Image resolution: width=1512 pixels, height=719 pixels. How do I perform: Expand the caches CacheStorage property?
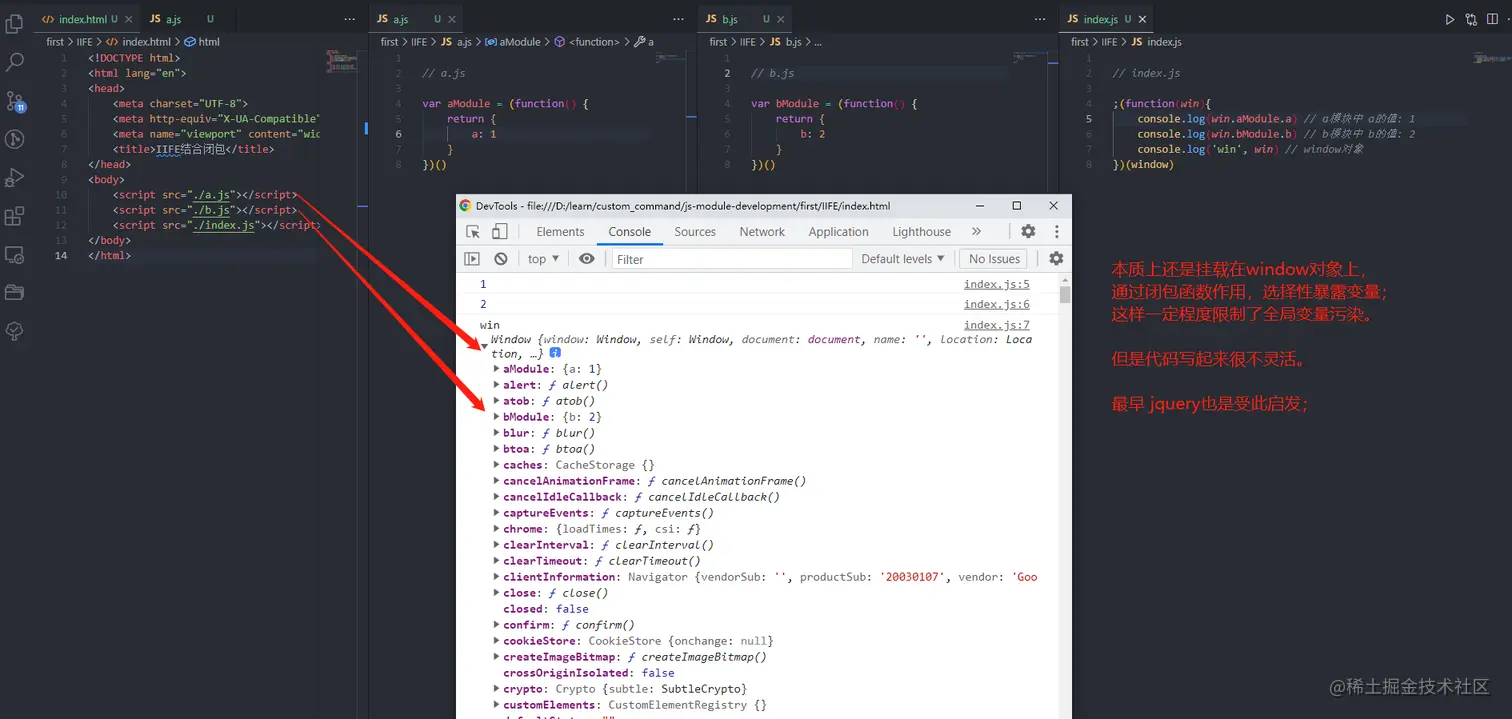pos(497,465)
